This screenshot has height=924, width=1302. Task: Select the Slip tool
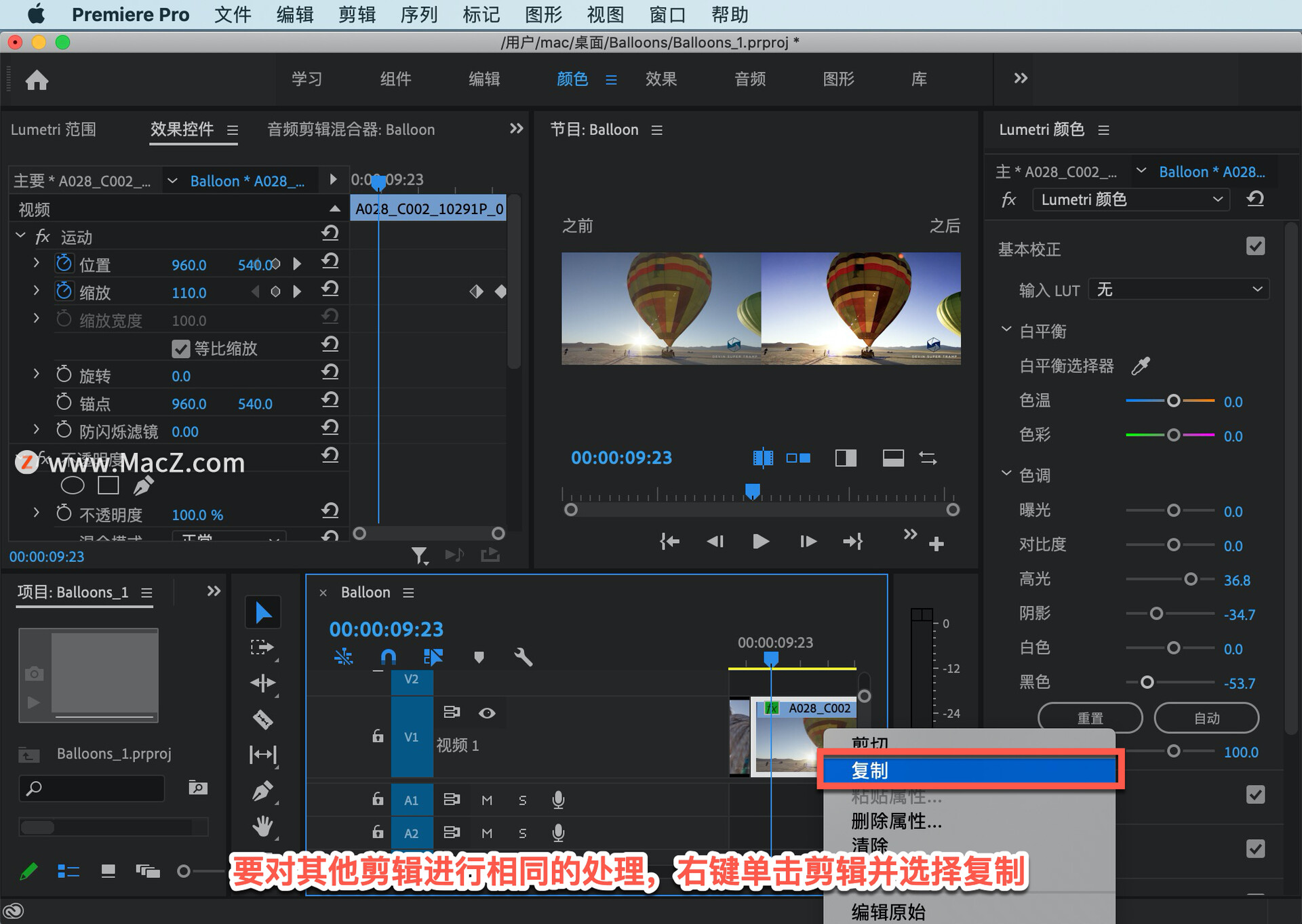[x=262, y=755]
